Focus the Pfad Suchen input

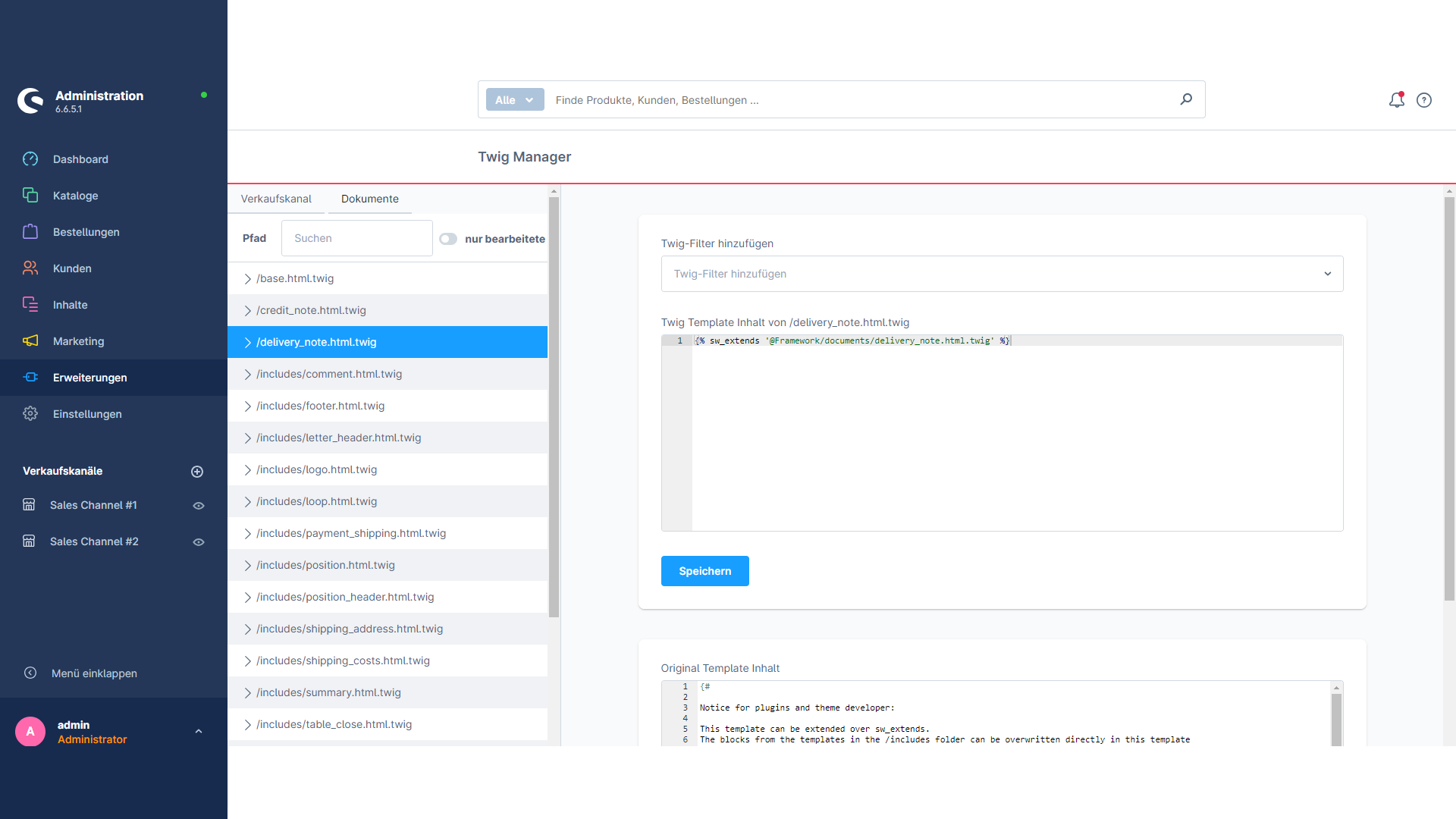(356, 238)
